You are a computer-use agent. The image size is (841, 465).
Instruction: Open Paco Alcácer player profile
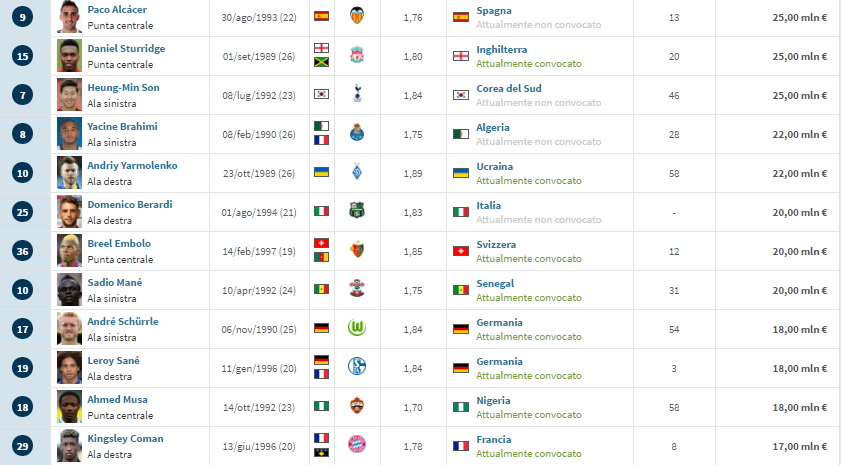pos(117,10)
